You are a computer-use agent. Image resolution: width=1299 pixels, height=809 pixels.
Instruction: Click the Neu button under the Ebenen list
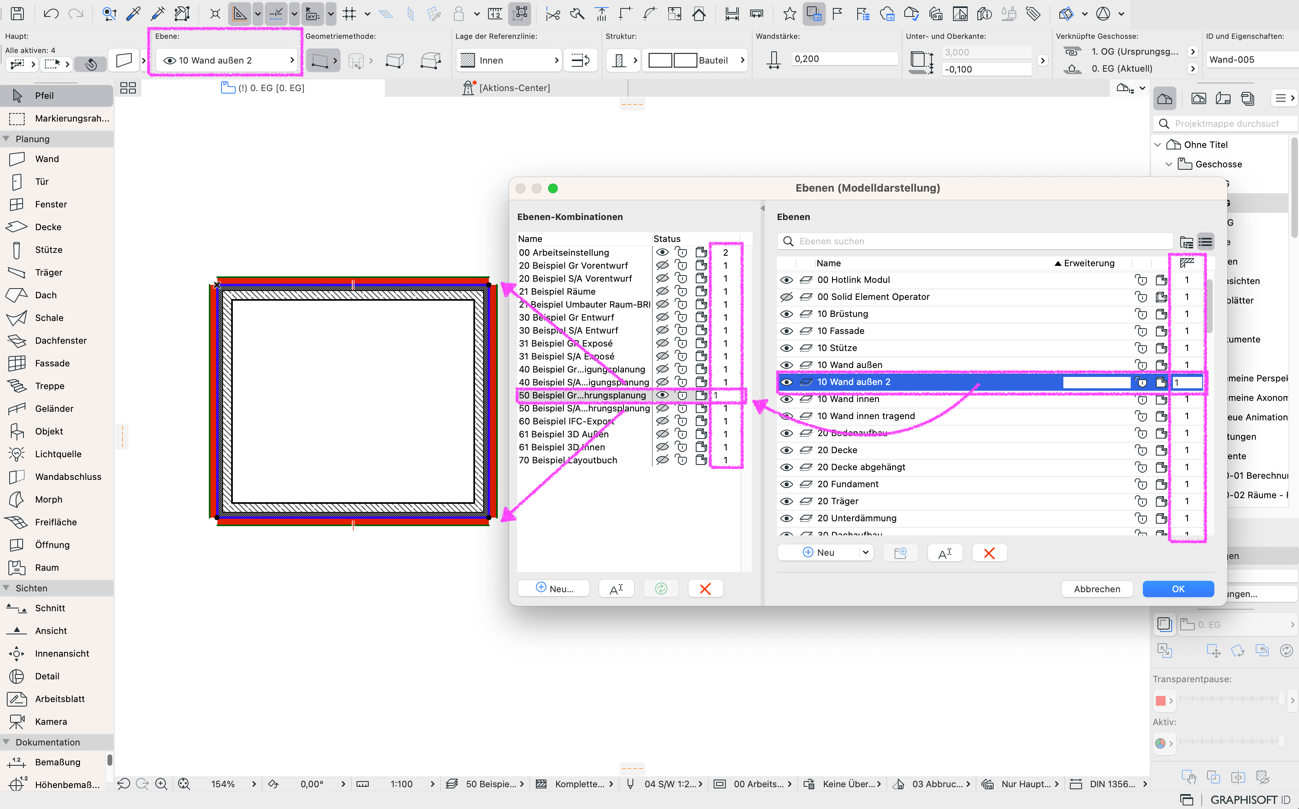point(818,553)
